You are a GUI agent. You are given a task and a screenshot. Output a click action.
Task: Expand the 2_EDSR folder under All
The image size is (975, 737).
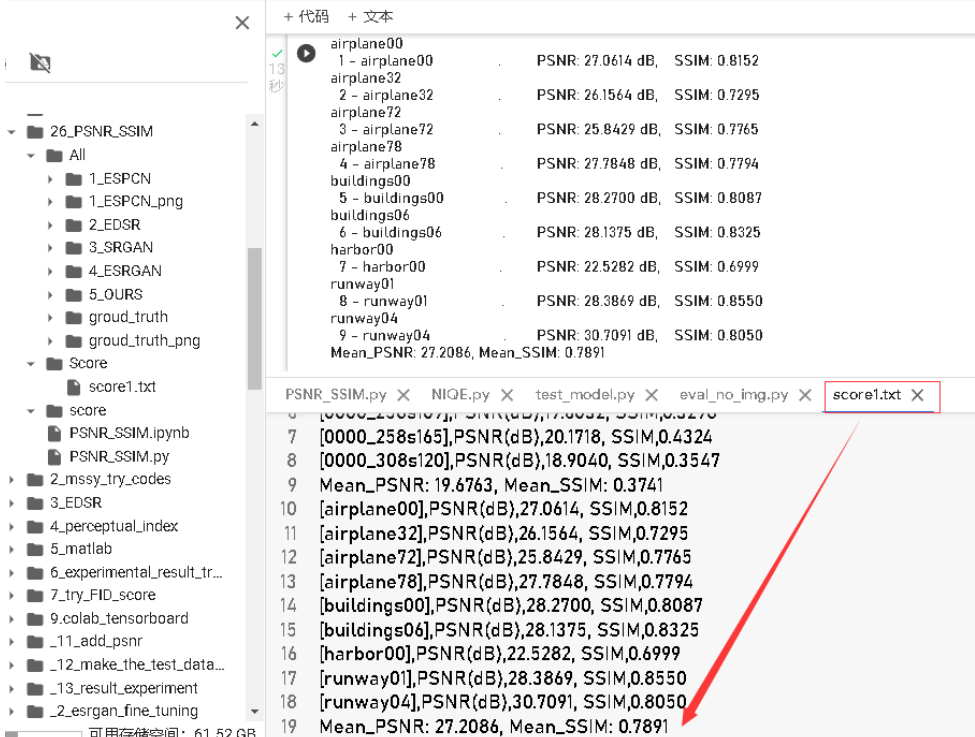click(50, 225)
